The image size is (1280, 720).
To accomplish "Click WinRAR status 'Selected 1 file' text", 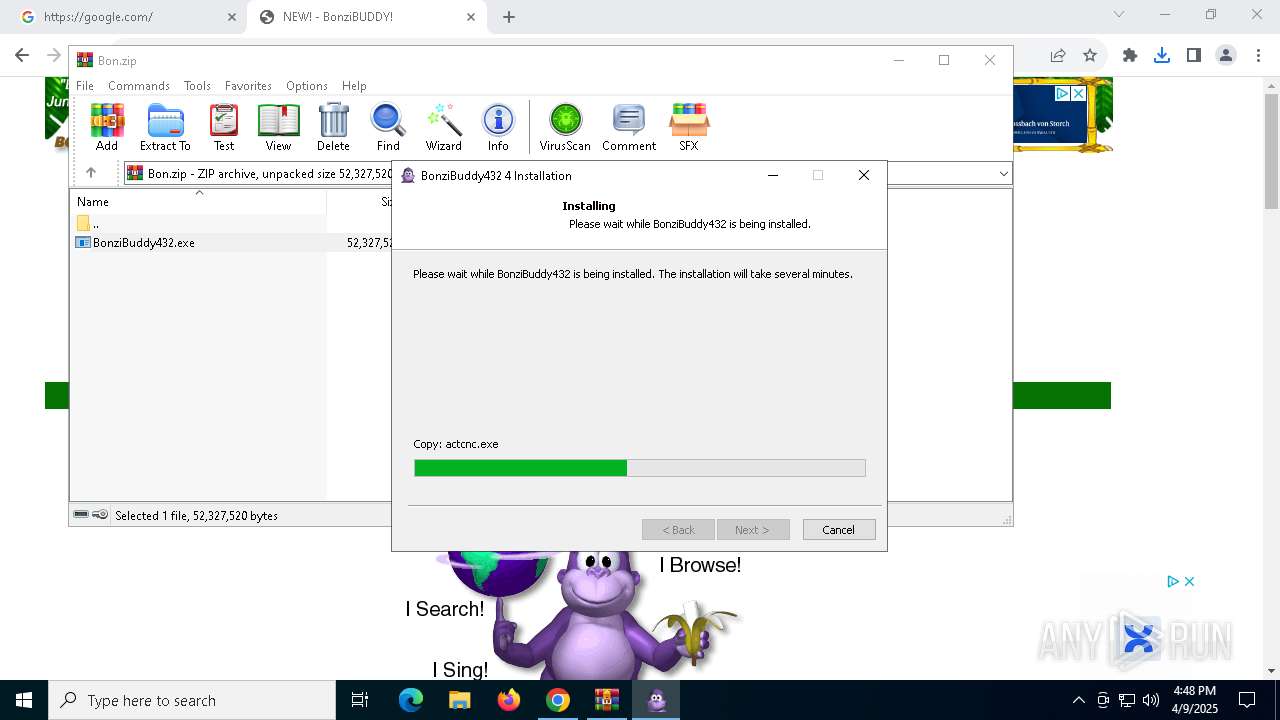I will pos(196,516).
